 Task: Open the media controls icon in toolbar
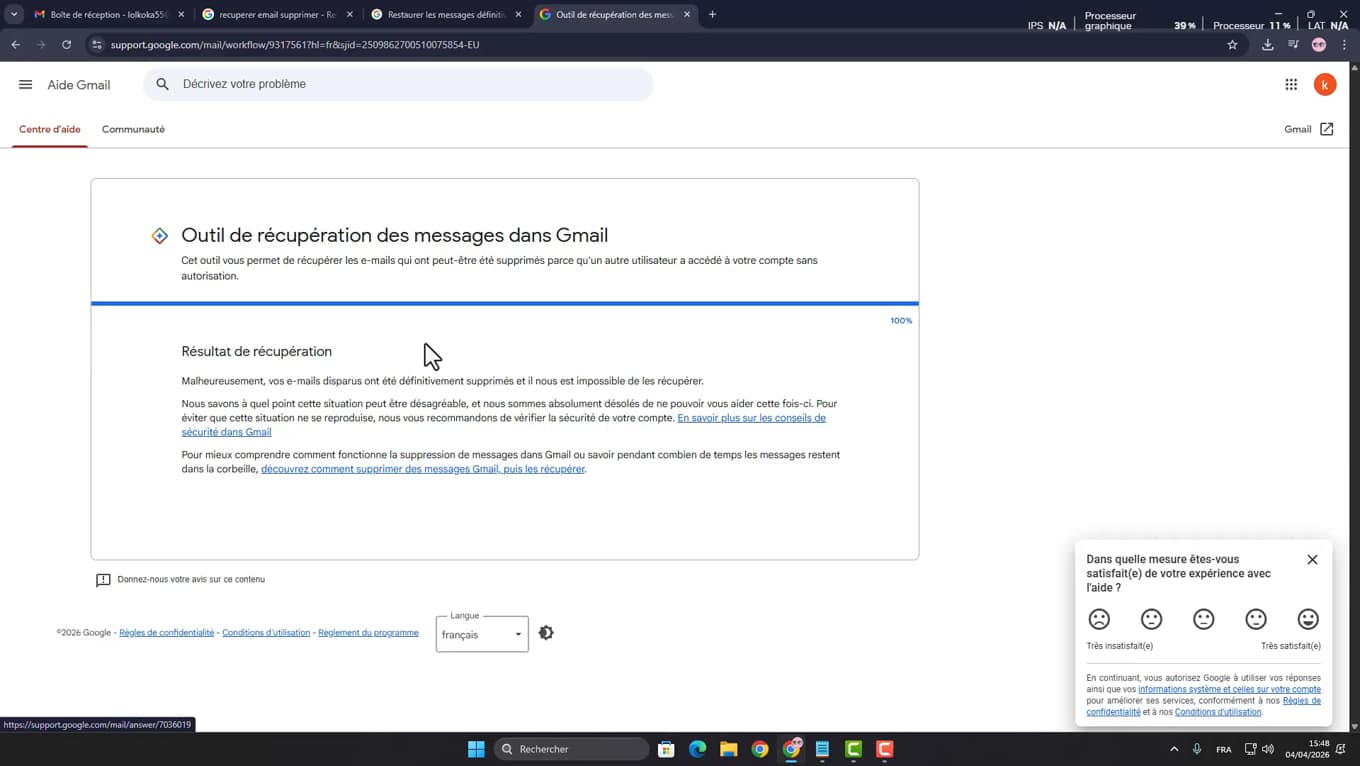coord(1293,45)
